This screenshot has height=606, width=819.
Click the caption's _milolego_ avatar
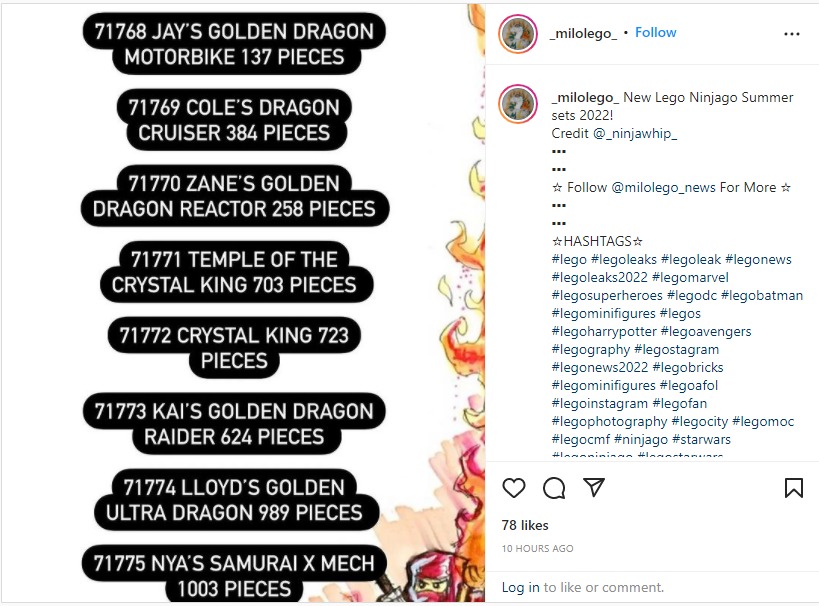click(518, 103)
